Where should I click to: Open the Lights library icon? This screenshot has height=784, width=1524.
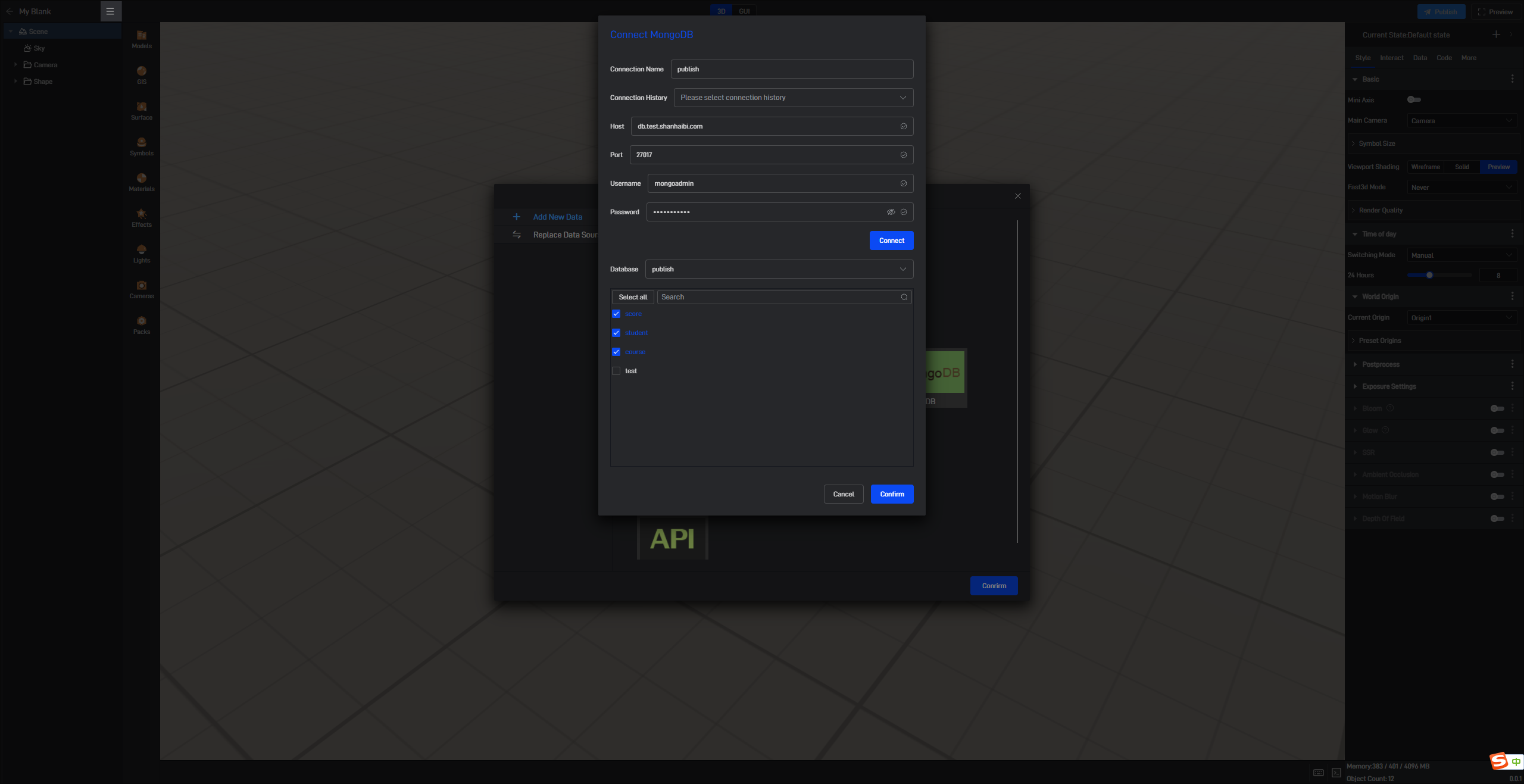tap(142, 254)
